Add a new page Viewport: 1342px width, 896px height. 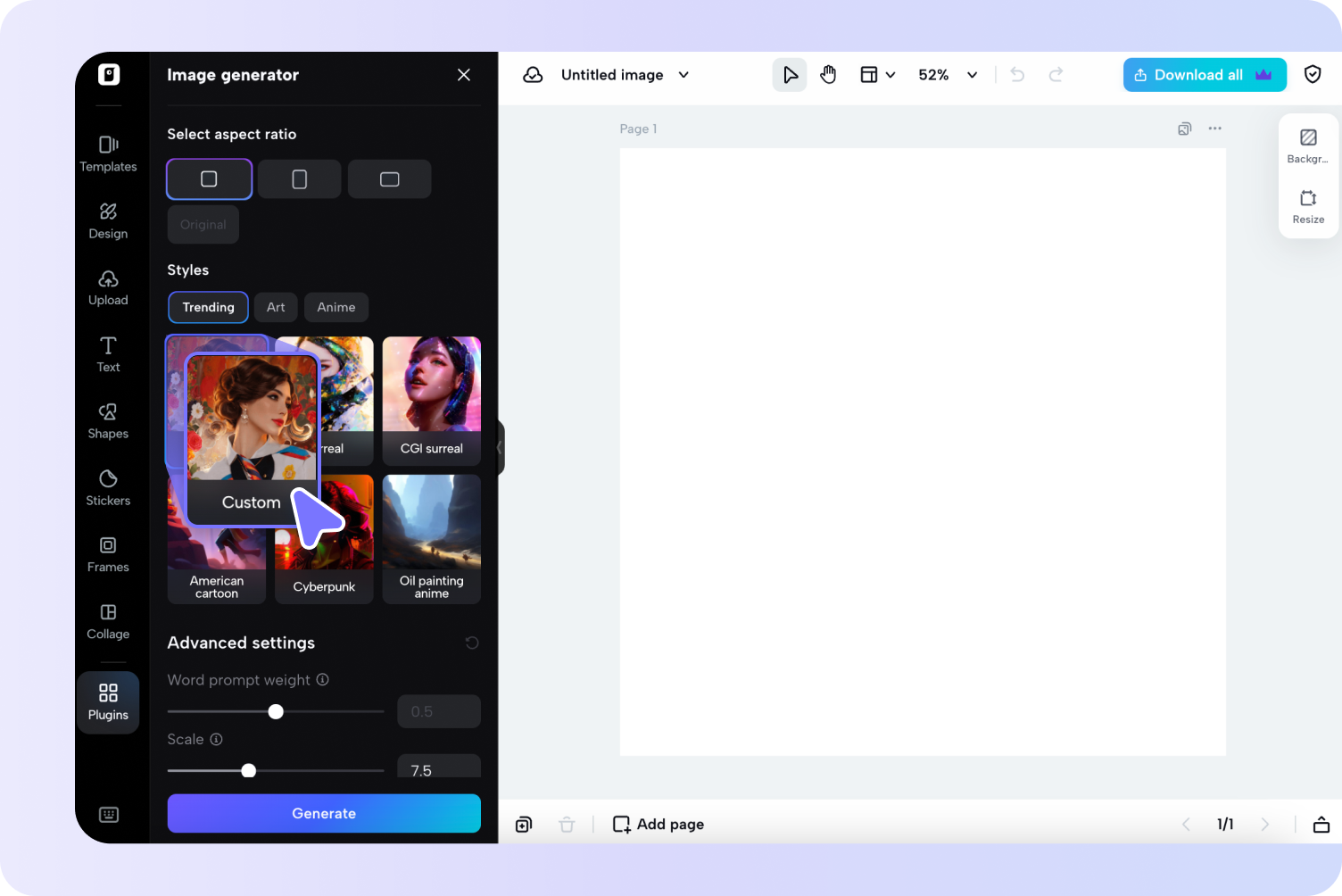click(659, 825)
